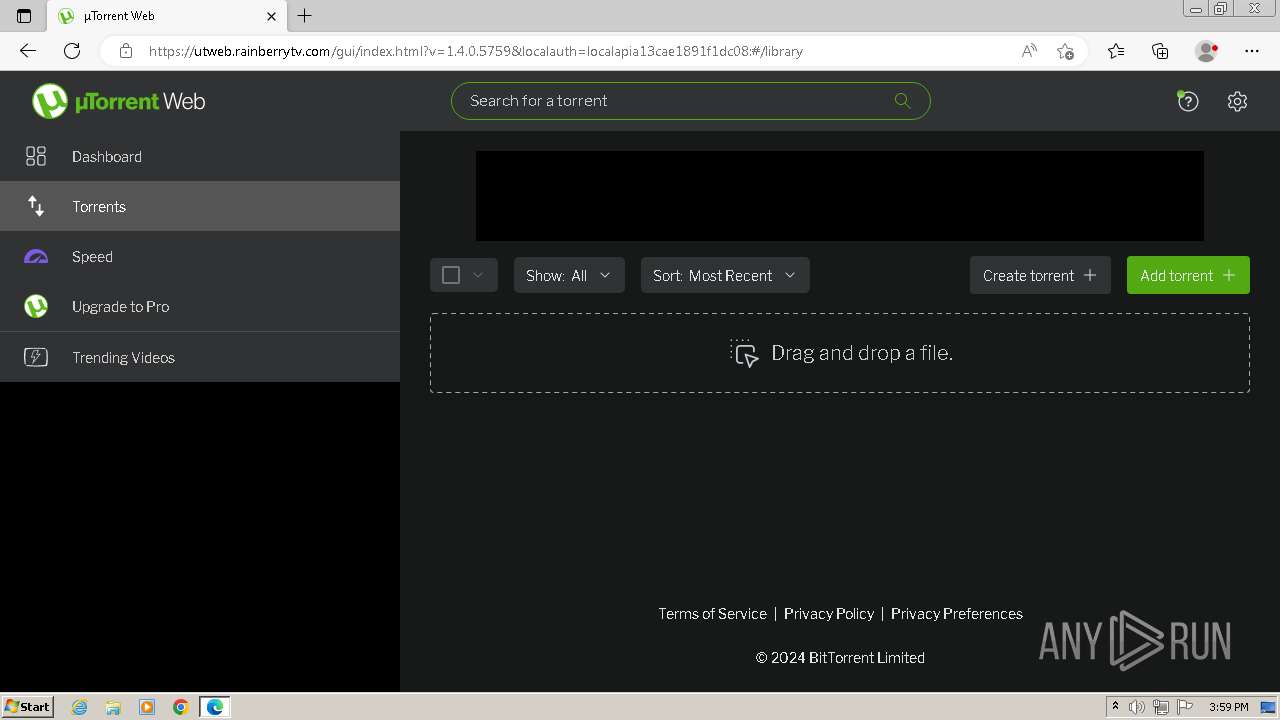The width and height of the screenshot is (1280, 720).
Task: Click the Create torrent button
Action: click(1040, 275)
